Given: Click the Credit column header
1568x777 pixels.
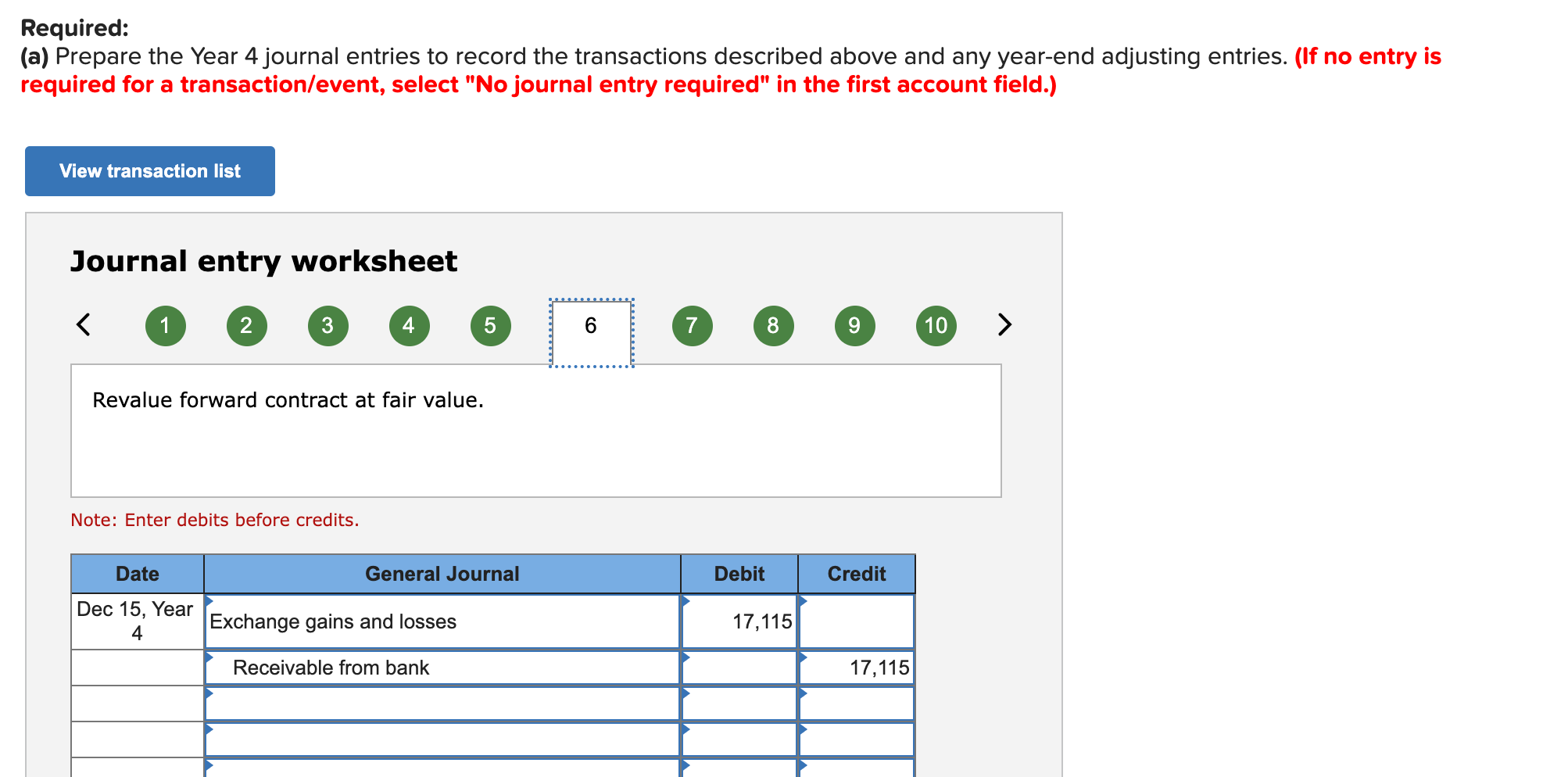Looking at the screenshot, I should [x=857, y=574].
